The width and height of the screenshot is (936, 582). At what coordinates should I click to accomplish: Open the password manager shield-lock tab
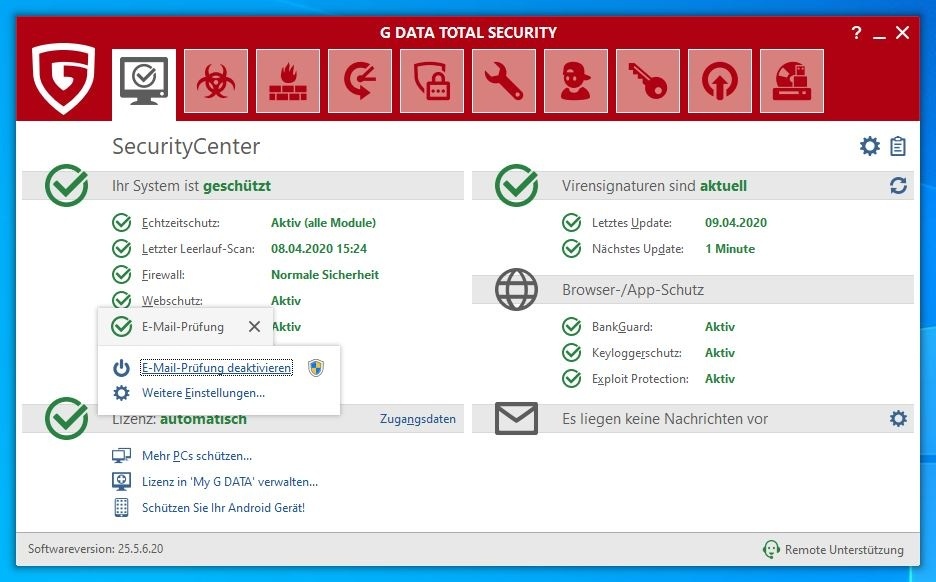click(432, 81)
